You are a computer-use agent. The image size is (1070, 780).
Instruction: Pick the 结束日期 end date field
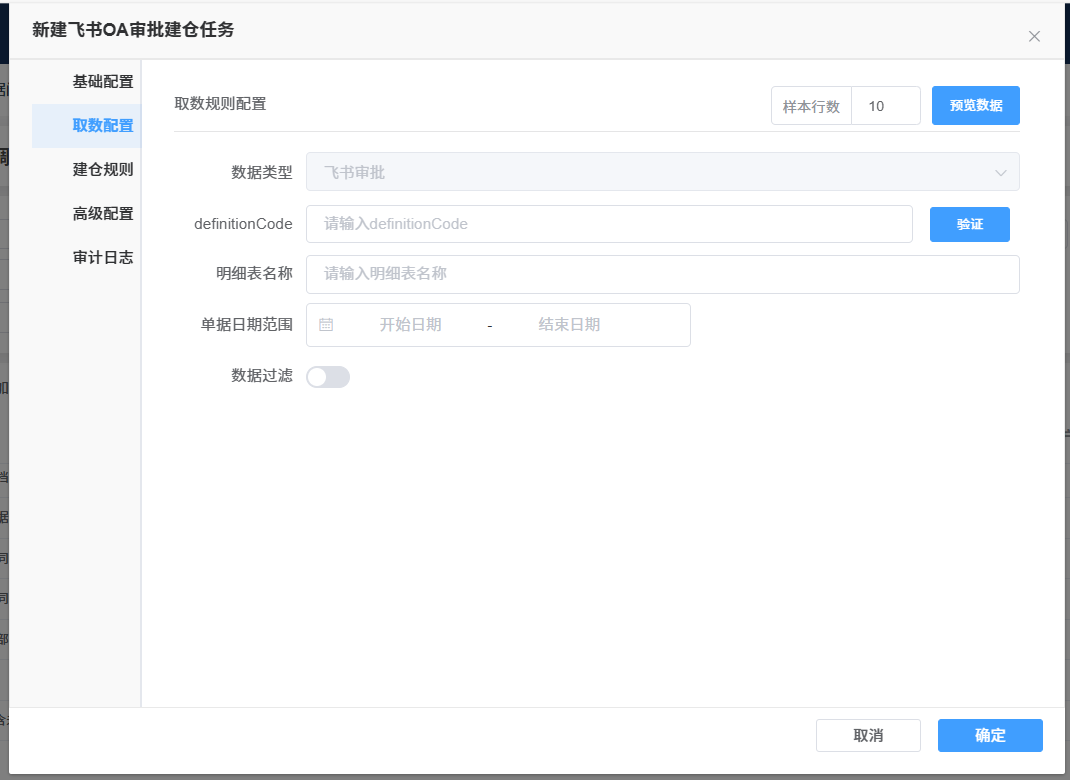(569, 325)
